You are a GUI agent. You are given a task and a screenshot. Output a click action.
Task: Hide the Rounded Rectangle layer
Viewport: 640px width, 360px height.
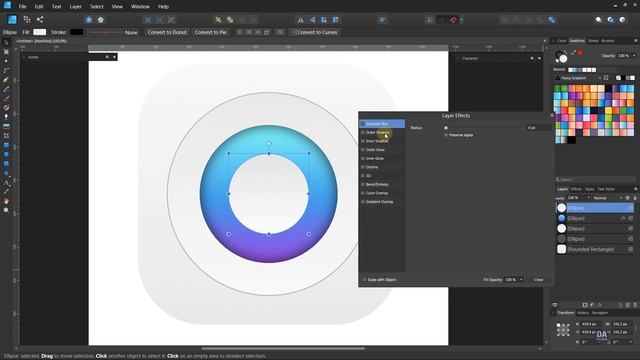click(x=631, y=249)
